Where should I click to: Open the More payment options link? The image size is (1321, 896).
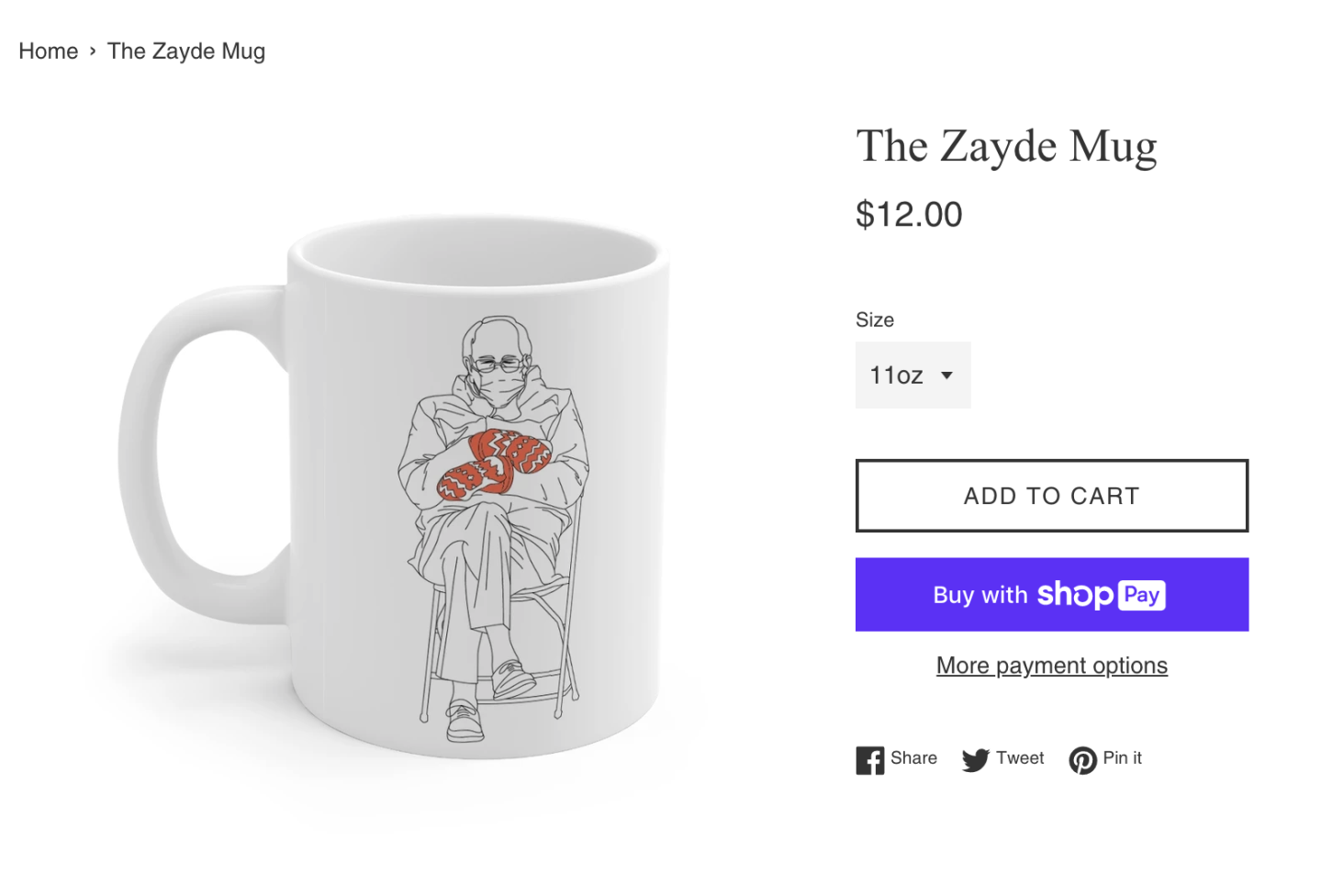click(1051, 666)
